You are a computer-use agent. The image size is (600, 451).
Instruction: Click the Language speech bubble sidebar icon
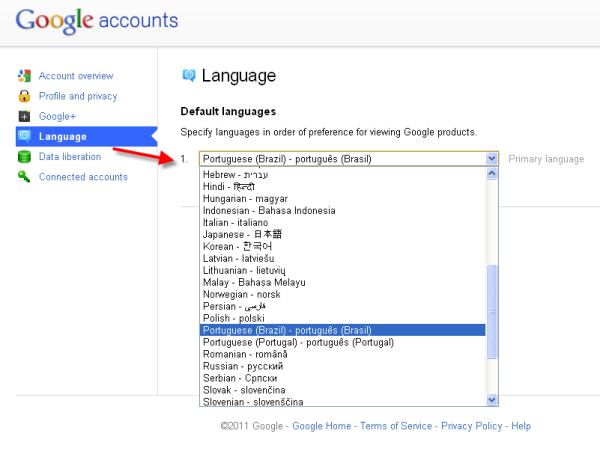[x=24, y=136]
